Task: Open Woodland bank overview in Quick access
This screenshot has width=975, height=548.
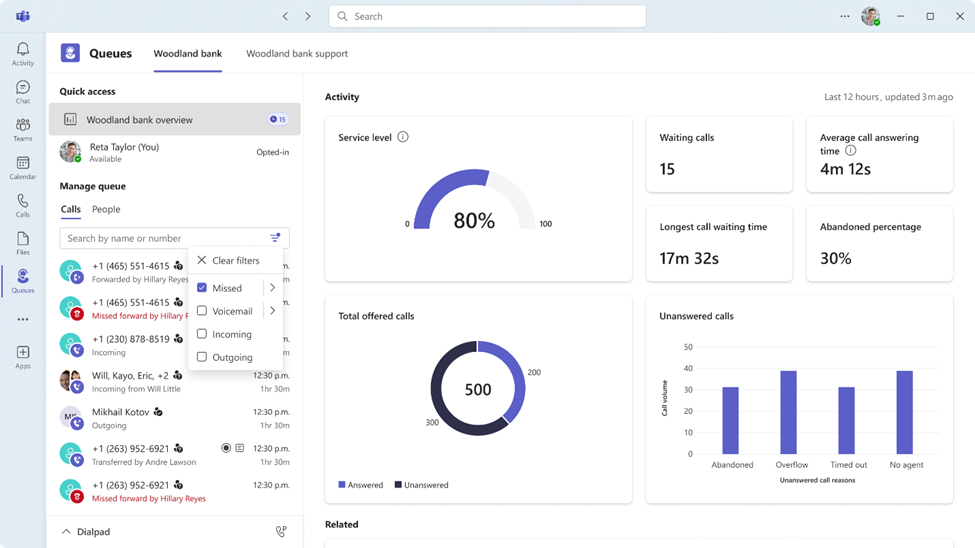Action: (175, 119)
